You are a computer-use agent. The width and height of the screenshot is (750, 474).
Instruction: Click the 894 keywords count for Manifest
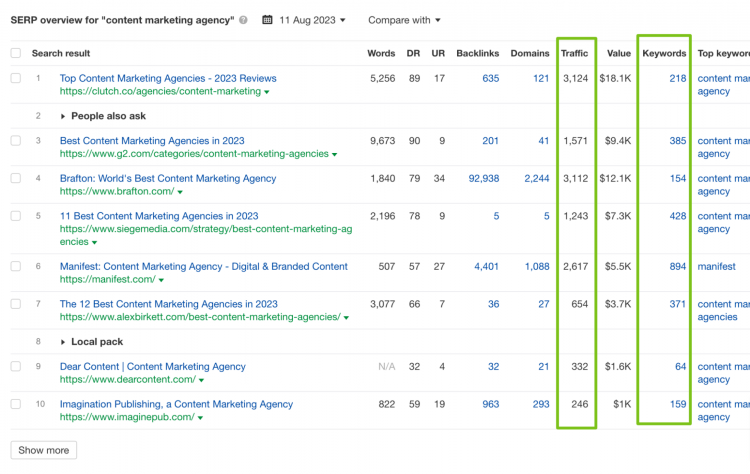pyautogui.click(x=677, y=267)
